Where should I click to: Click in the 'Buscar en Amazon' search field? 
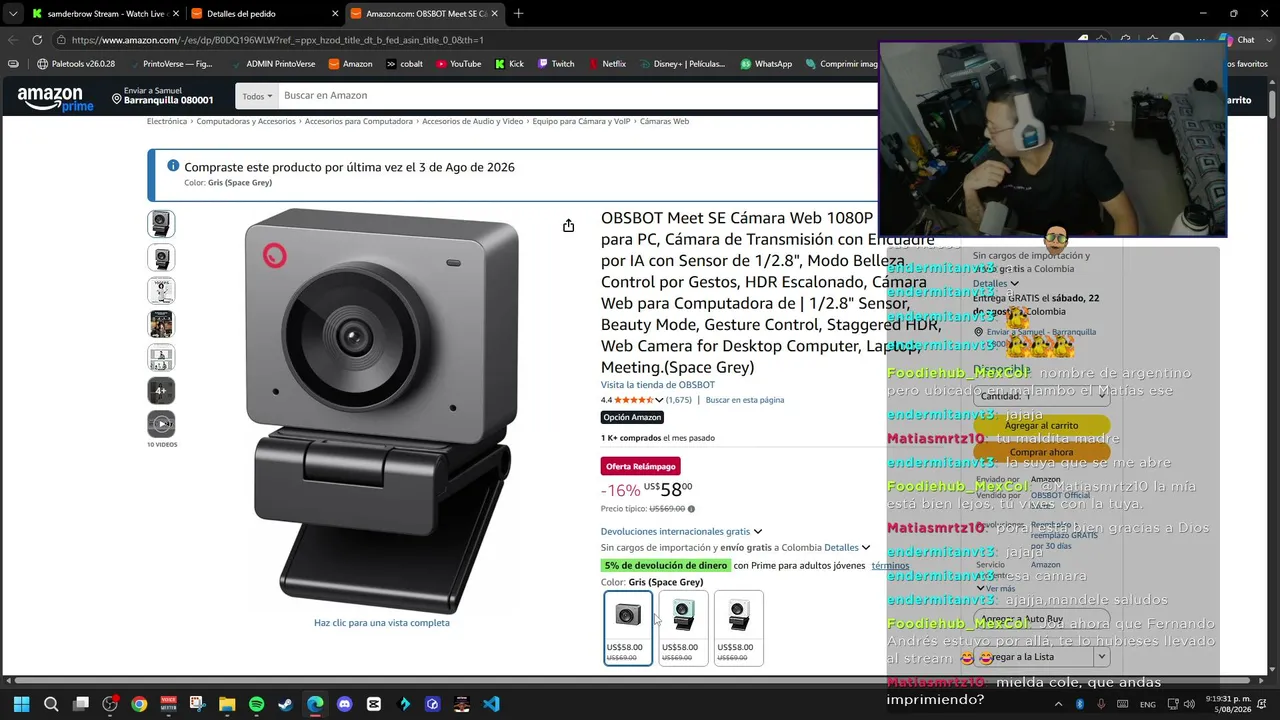(x=576, y=96)
